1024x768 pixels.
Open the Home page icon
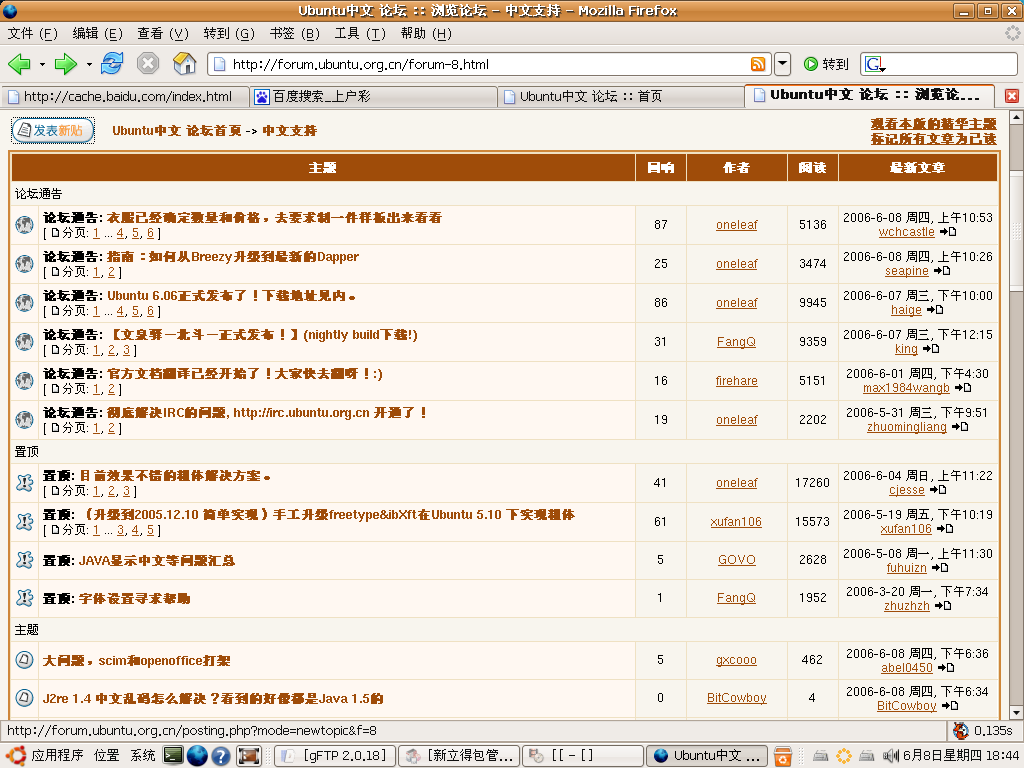185,63
